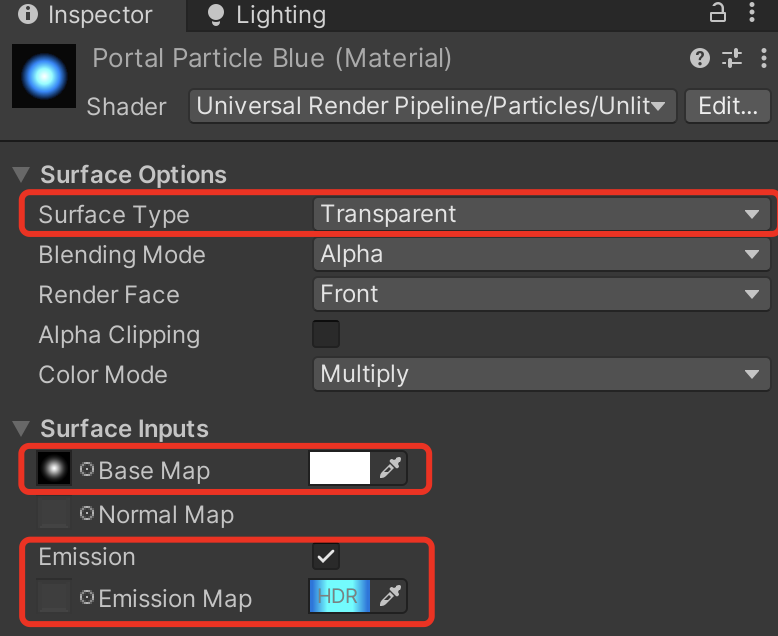Open the HDR emission color swatch

click(340, 596)
